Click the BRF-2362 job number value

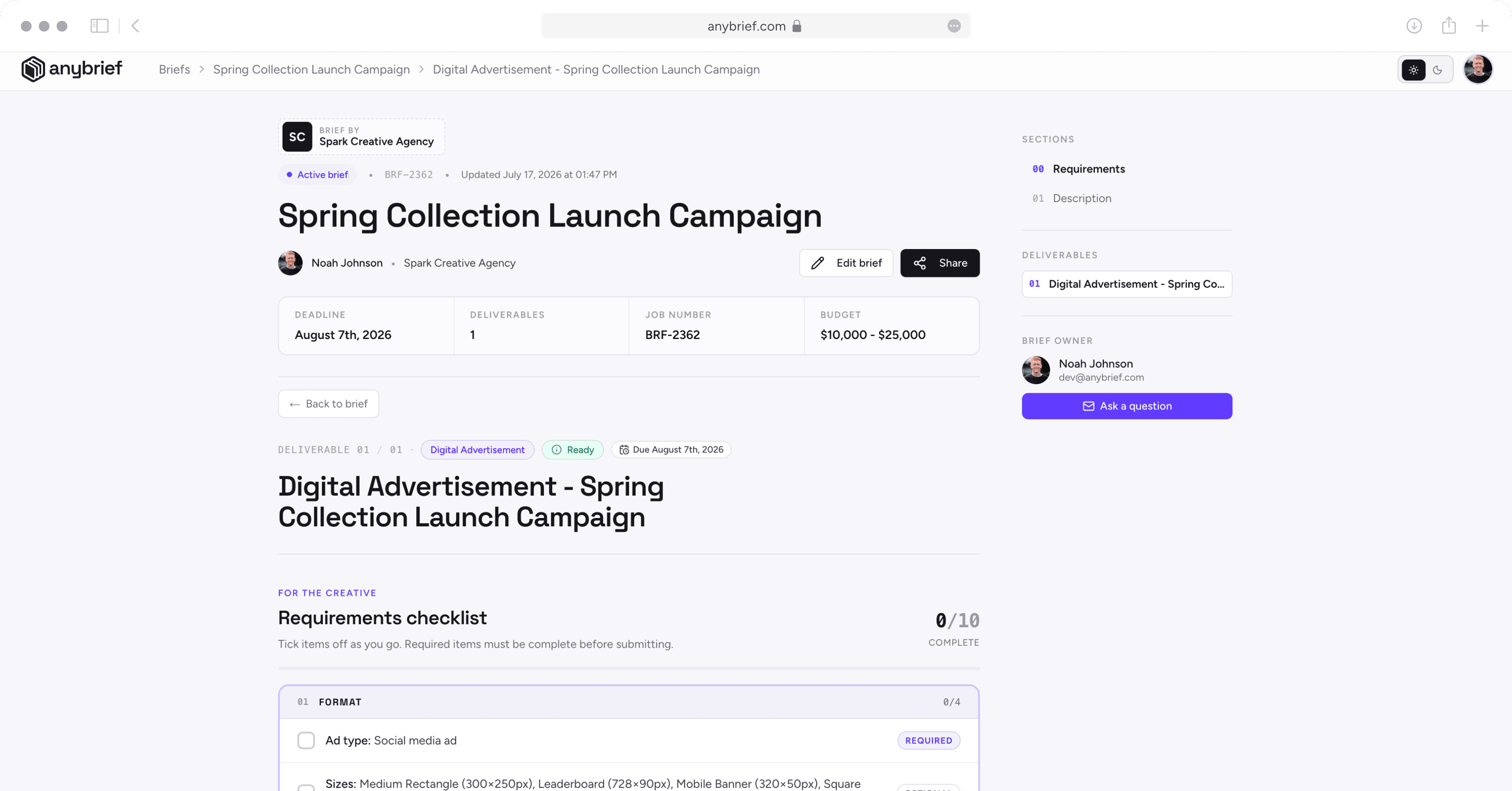(x=672, y=335)
